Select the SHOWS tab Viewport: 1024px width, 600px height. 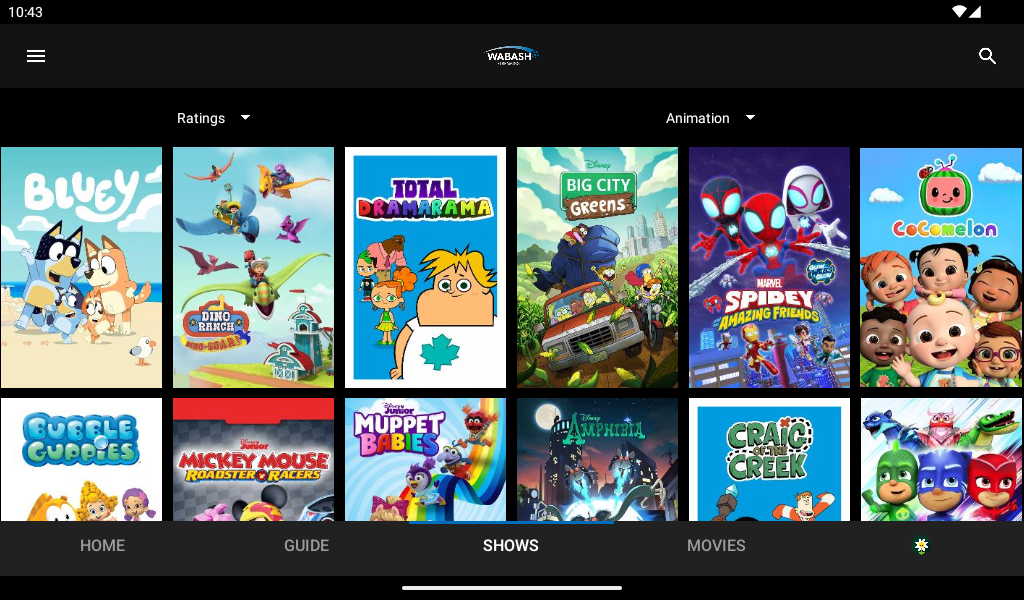(511, 546)
